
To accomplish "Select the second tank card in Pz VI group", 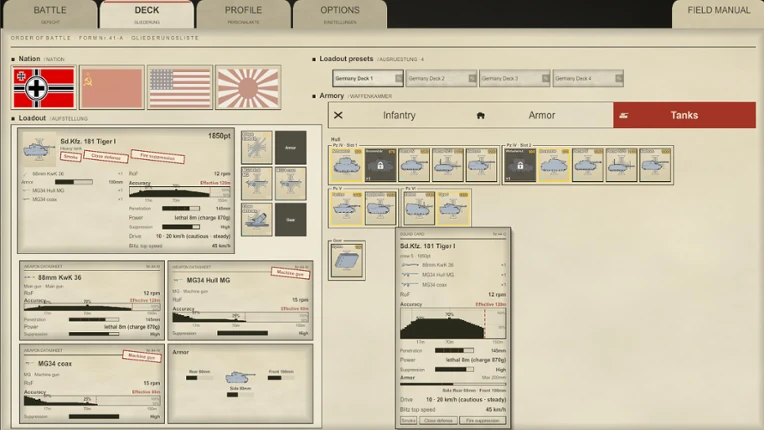I will click(x=453, y=208).
